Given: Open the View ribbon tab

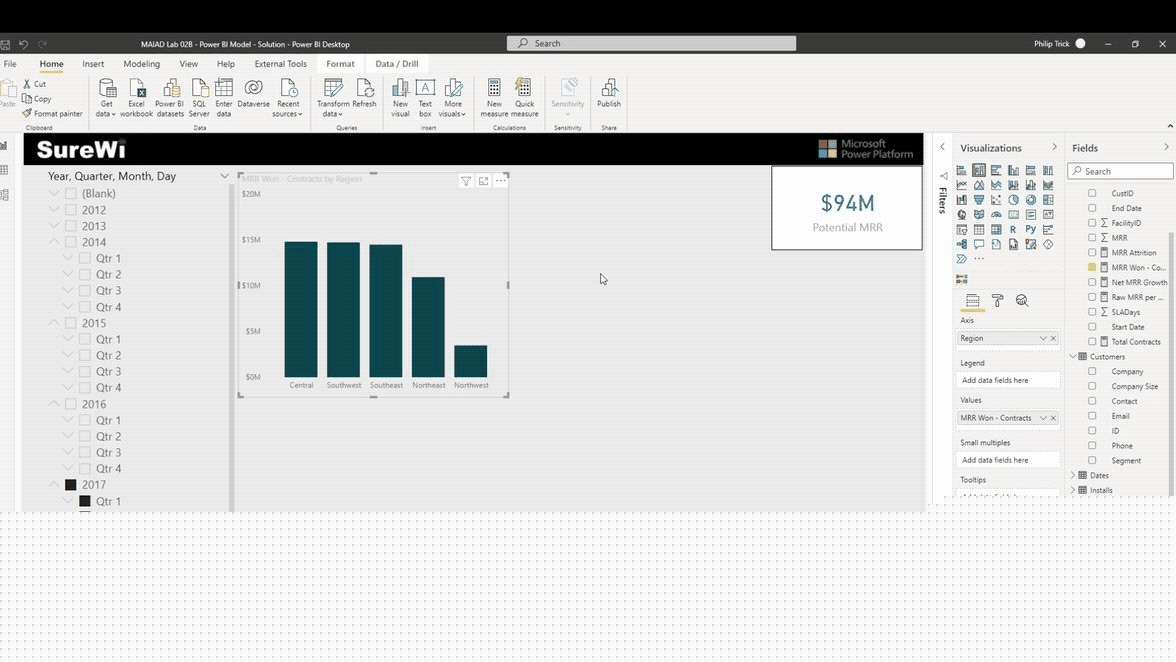Looking at the screenshot, I should [x=189, y=64].
